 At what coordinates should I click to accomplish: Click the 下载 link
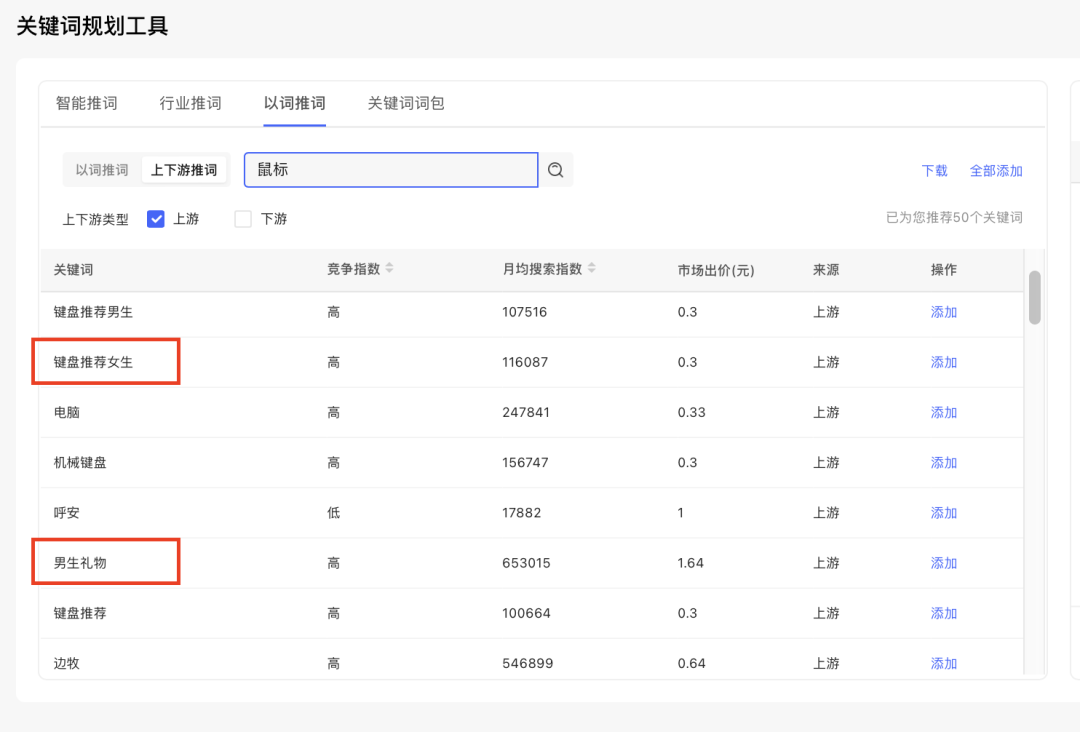[934, 171]
